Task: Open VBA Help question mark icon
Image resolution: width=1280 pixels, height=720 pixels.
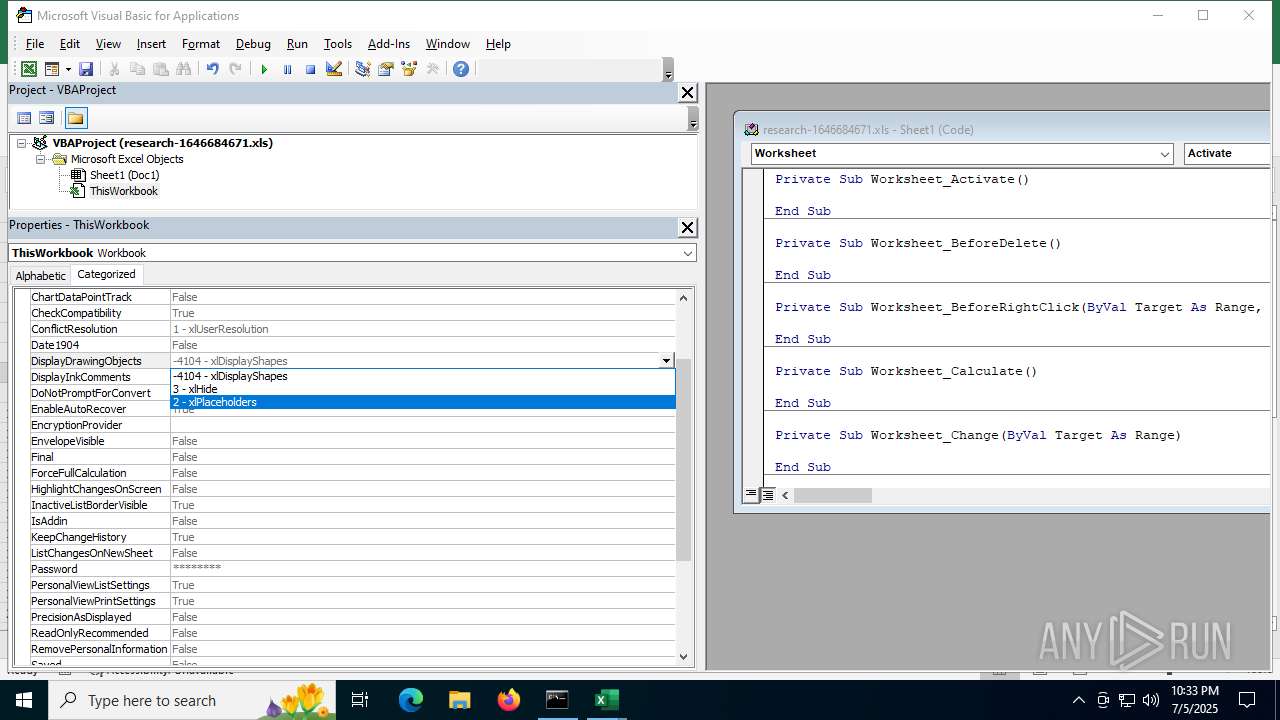Action: [x=460, y=69]
